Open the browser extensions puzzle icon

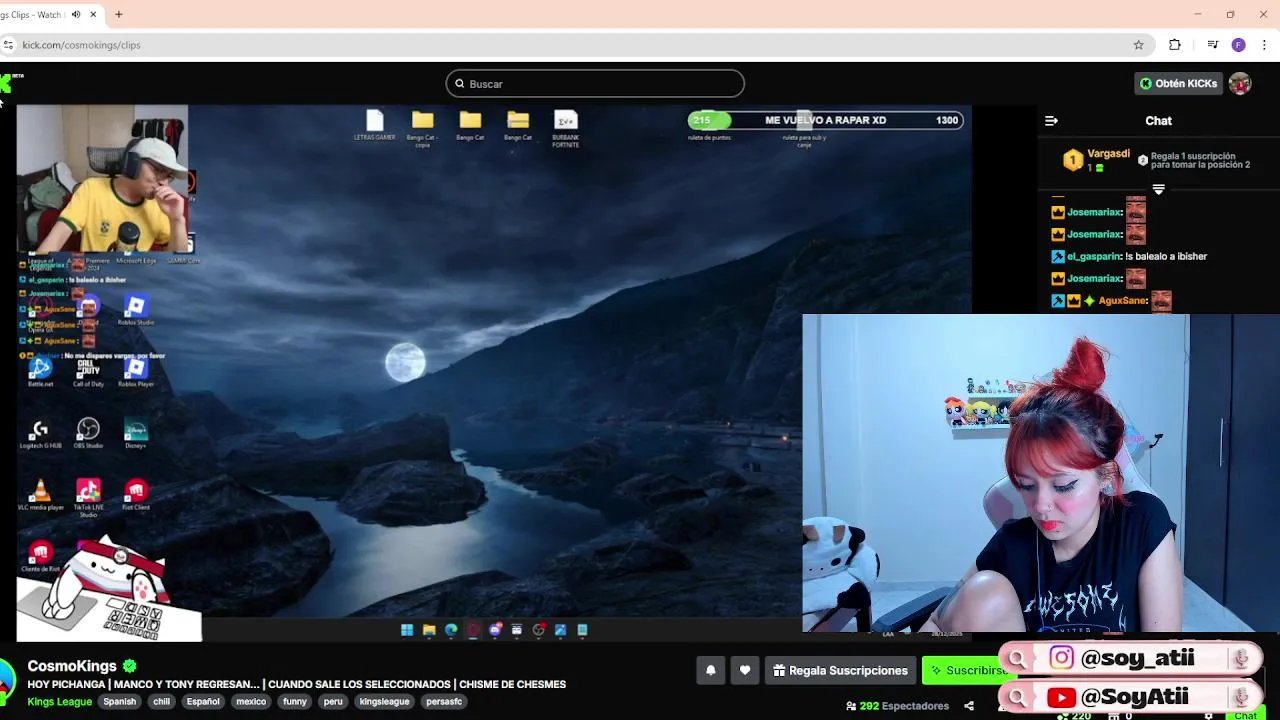coord(1175,45)
